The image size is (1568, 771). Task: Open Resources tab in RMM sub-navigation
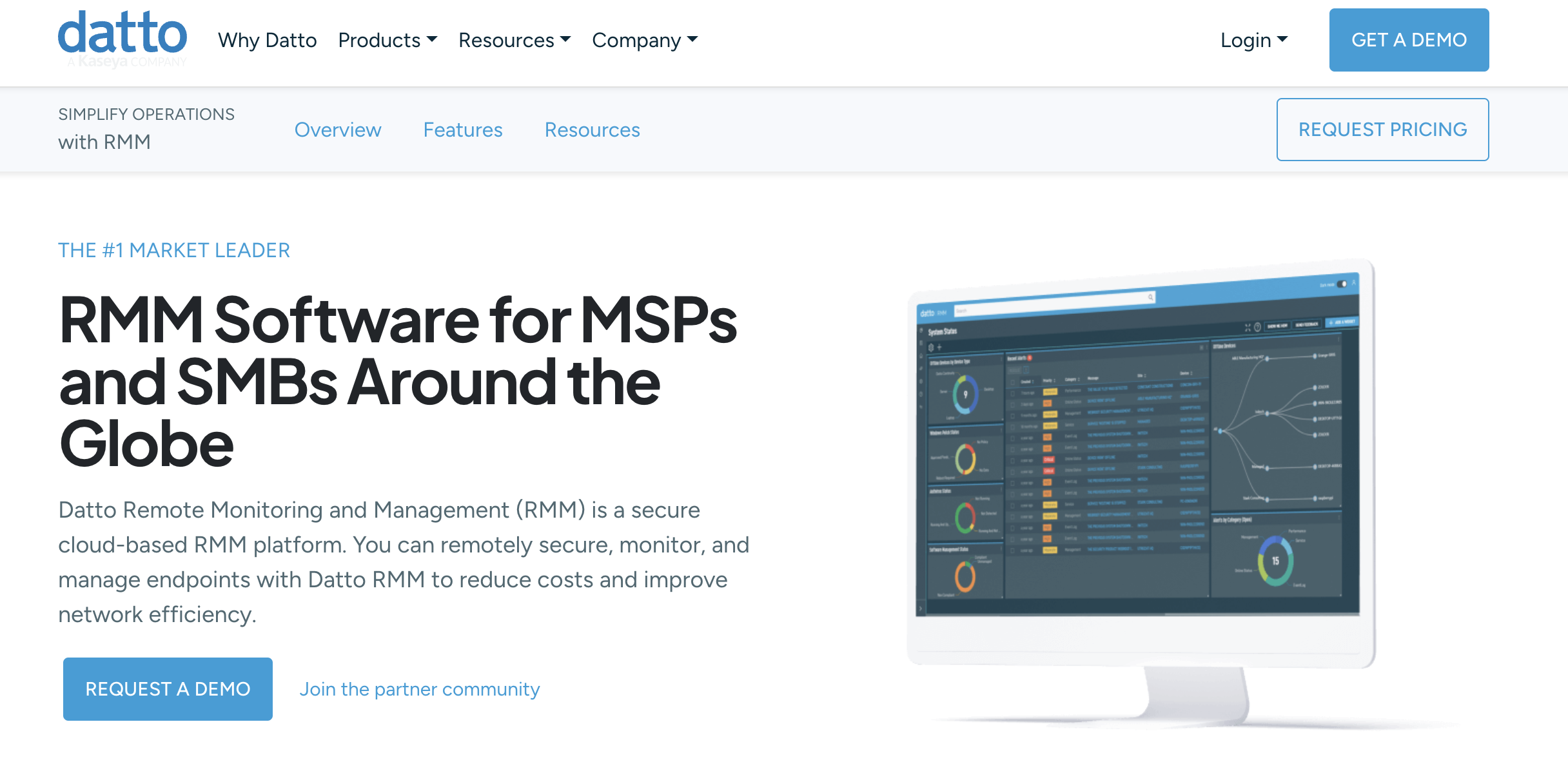coord(592,130)
